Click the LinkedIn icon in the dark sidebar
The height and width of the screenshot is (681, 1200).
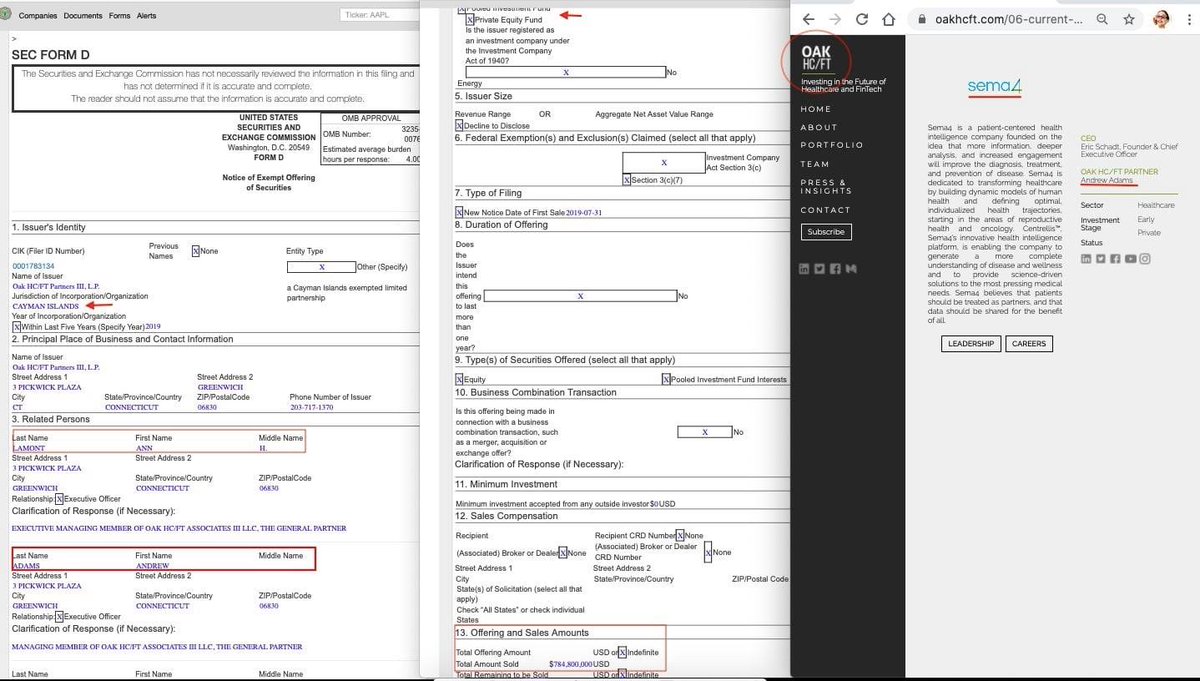click(x=803, y=268)
